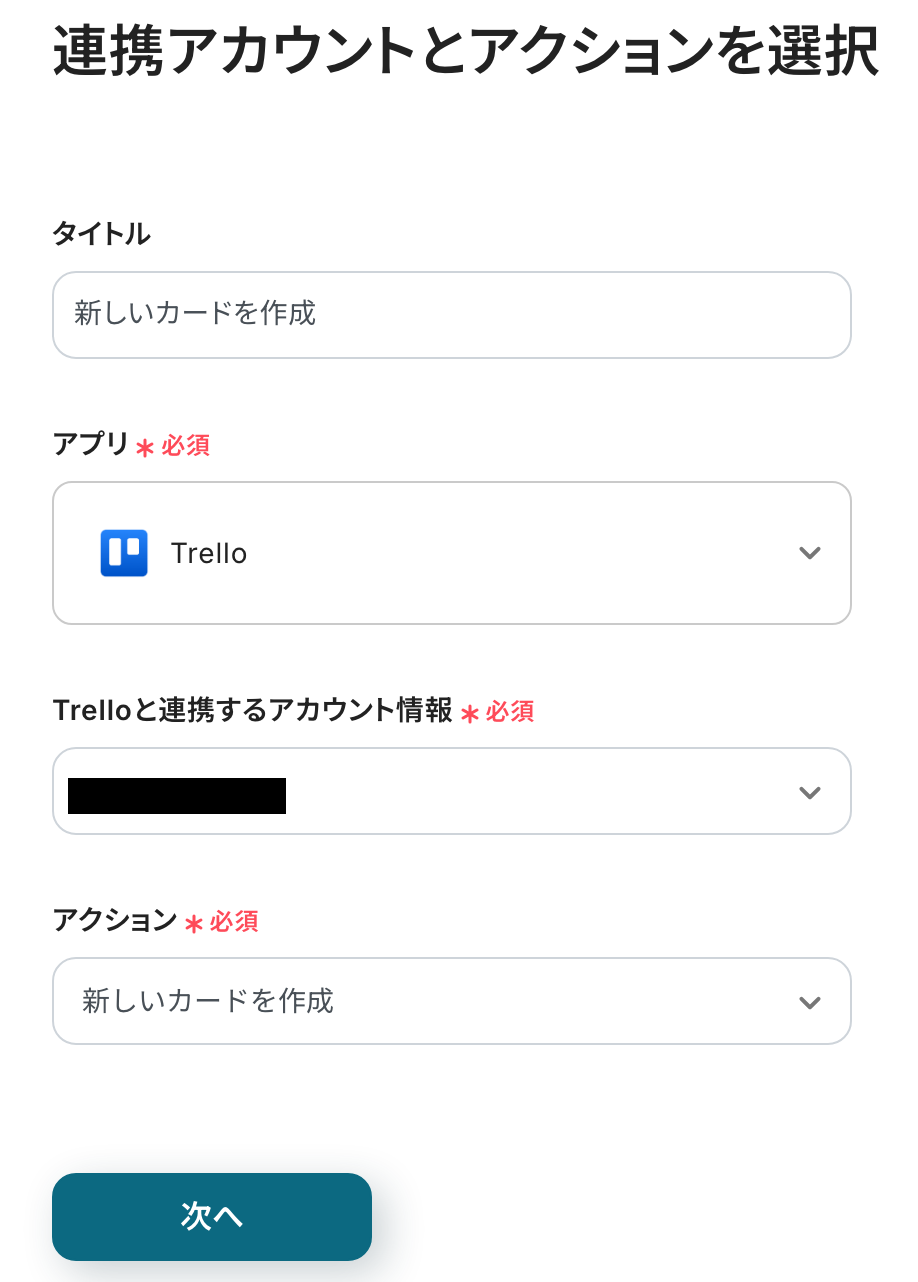Click the red asterisk beside アプリ
The width and height of the screenshot is (918, 1282).
[145, 447]
